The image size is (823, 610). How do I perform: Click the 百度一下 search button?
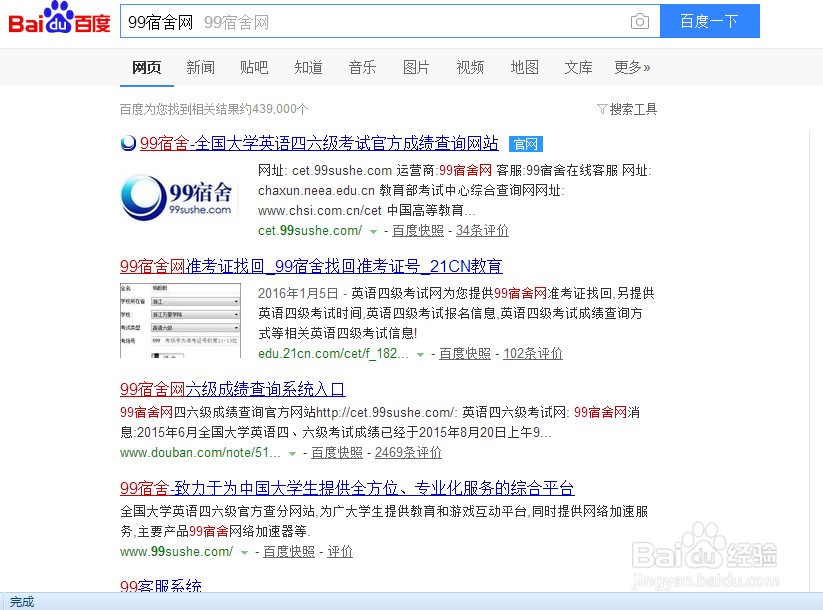pyautogui.click(x=709, y=20)
